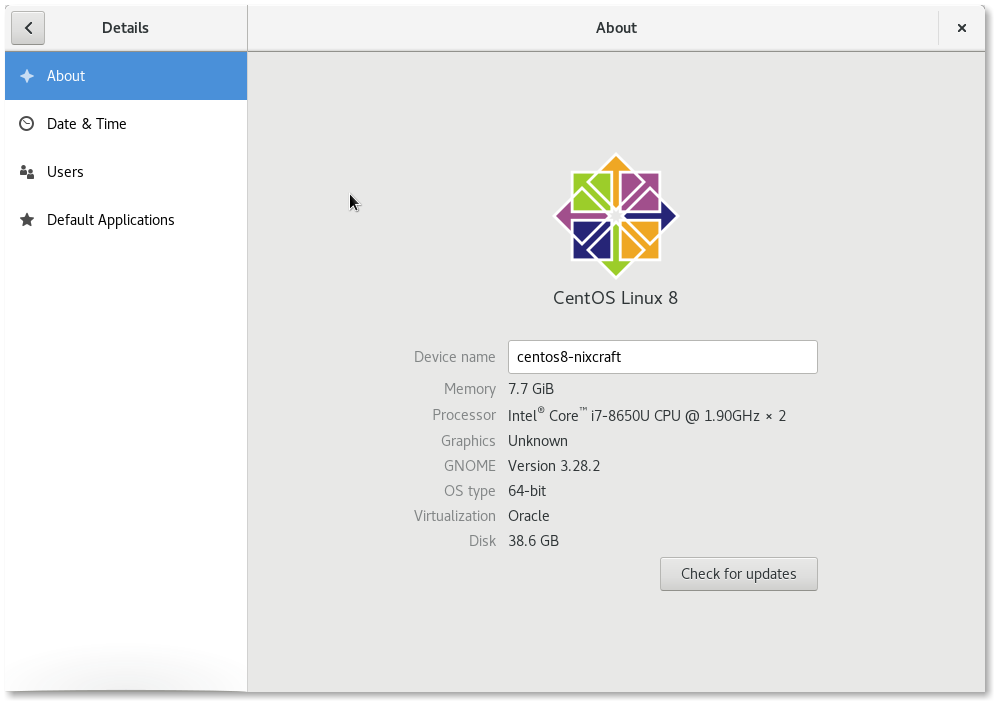
Task: Close the Settings window with X
Action: [x=962, y=28]
